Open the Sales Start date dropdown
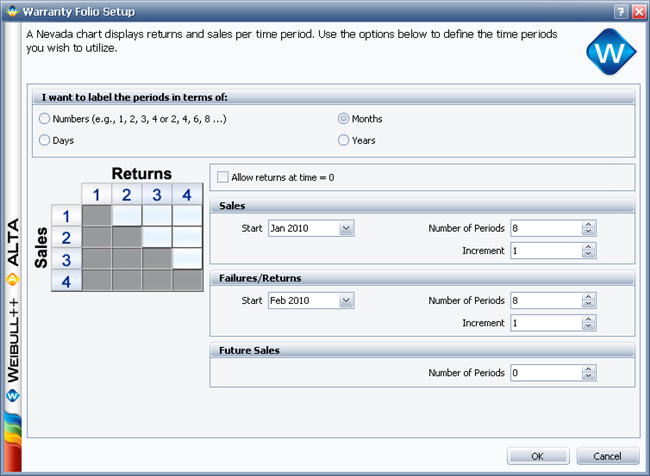 click(347, 228)
